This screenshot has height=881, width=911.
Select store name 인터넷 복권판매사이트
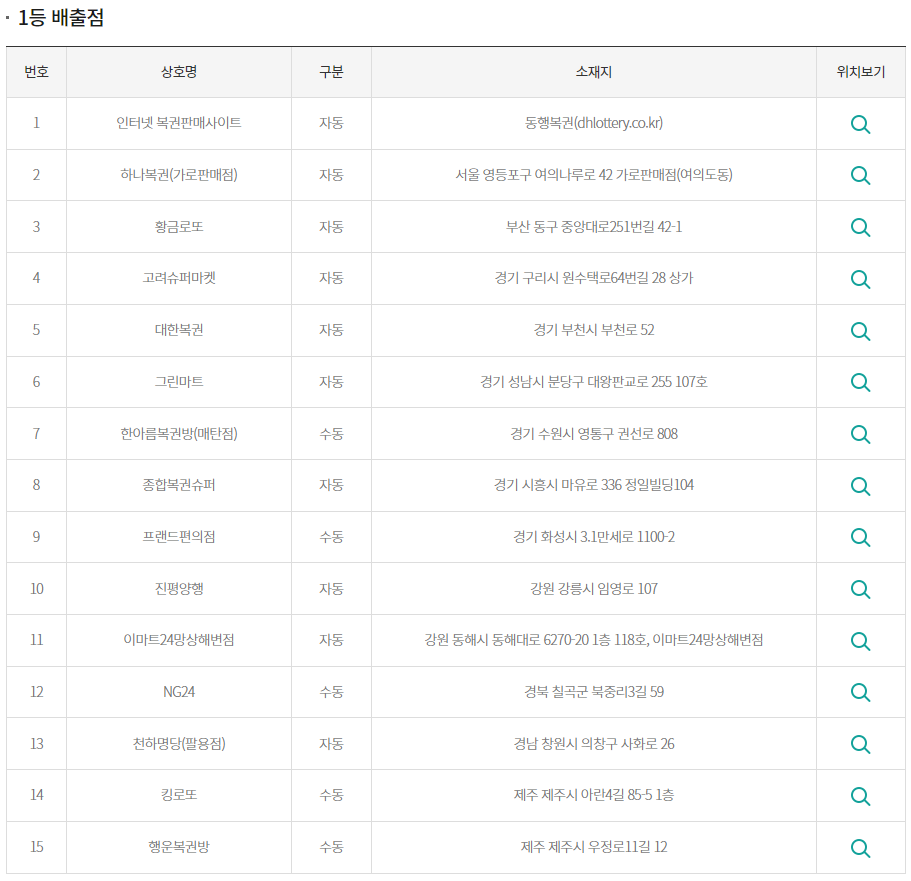pyautogui.click(x=179, y=123)
